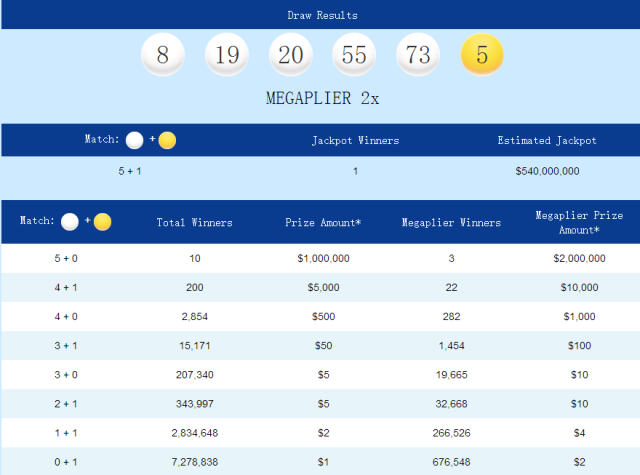This screenshot has height=475, width=640.
Task: Click total winners value 200
Action: pyautogui.click(x=195, y=288)
